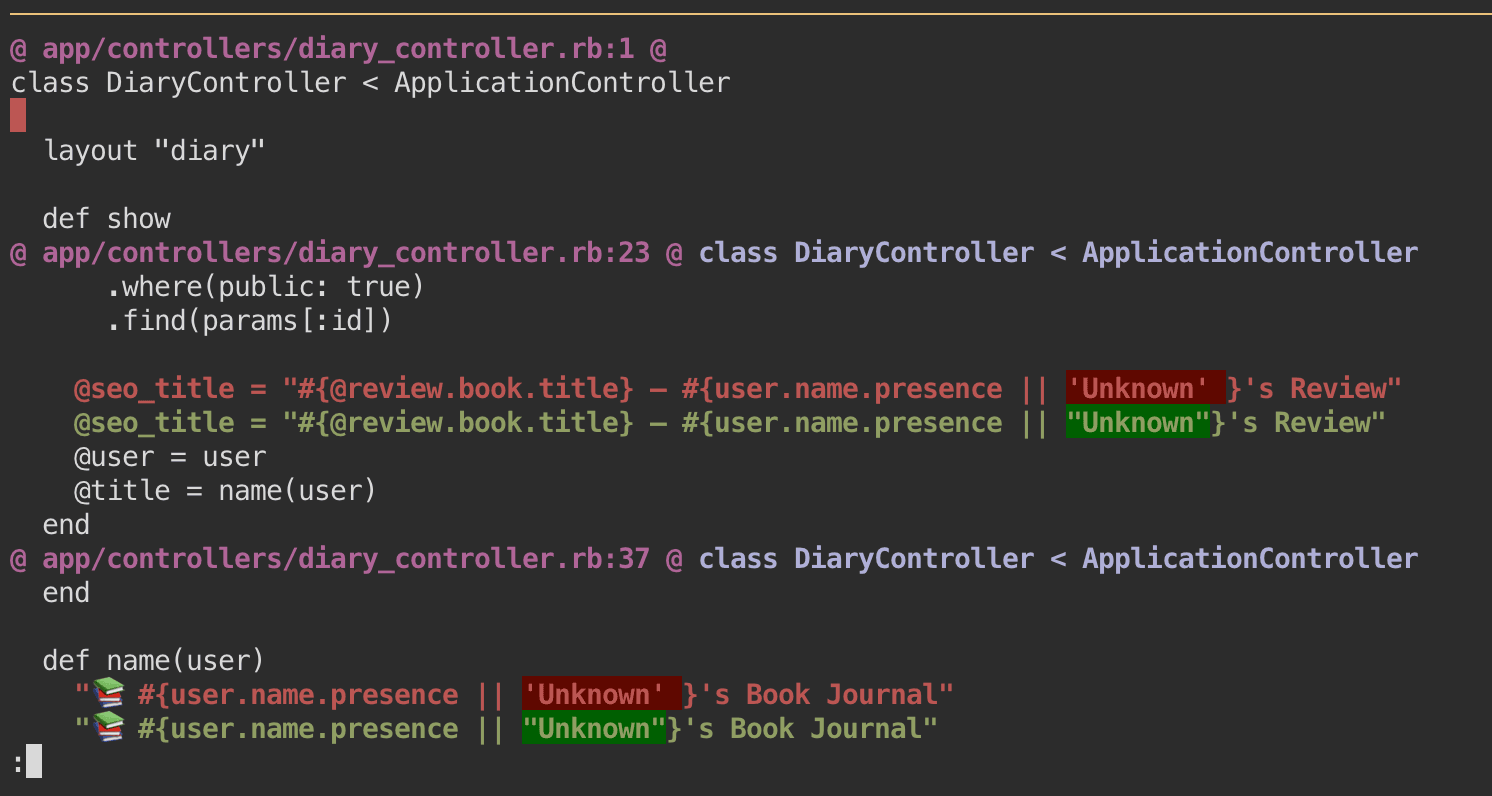Click the "@title = name(user)" line

[x=225, y=491]
